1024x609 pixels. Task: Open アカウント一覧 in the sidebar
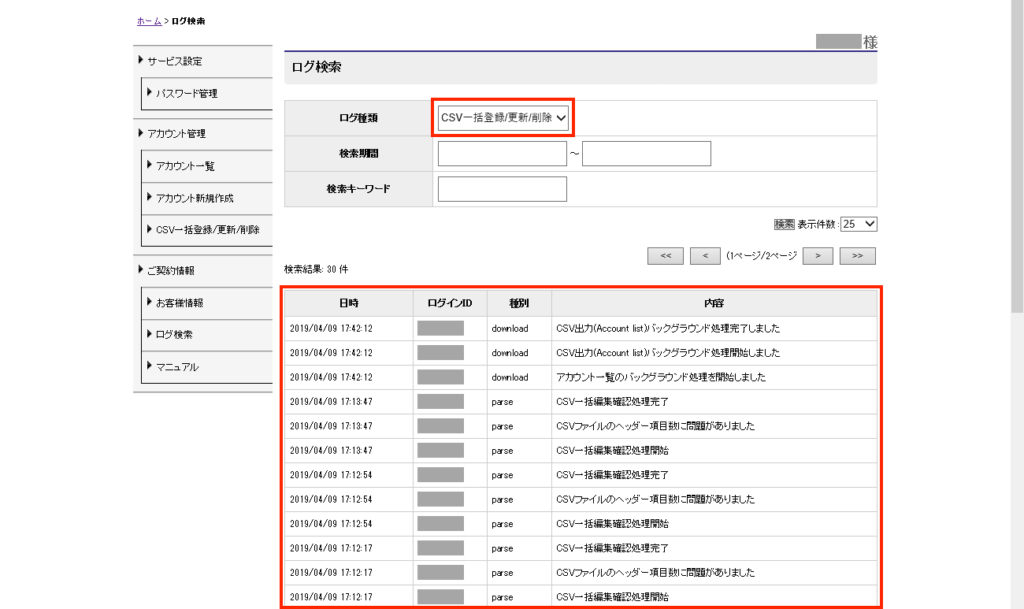tap(186, 166)
